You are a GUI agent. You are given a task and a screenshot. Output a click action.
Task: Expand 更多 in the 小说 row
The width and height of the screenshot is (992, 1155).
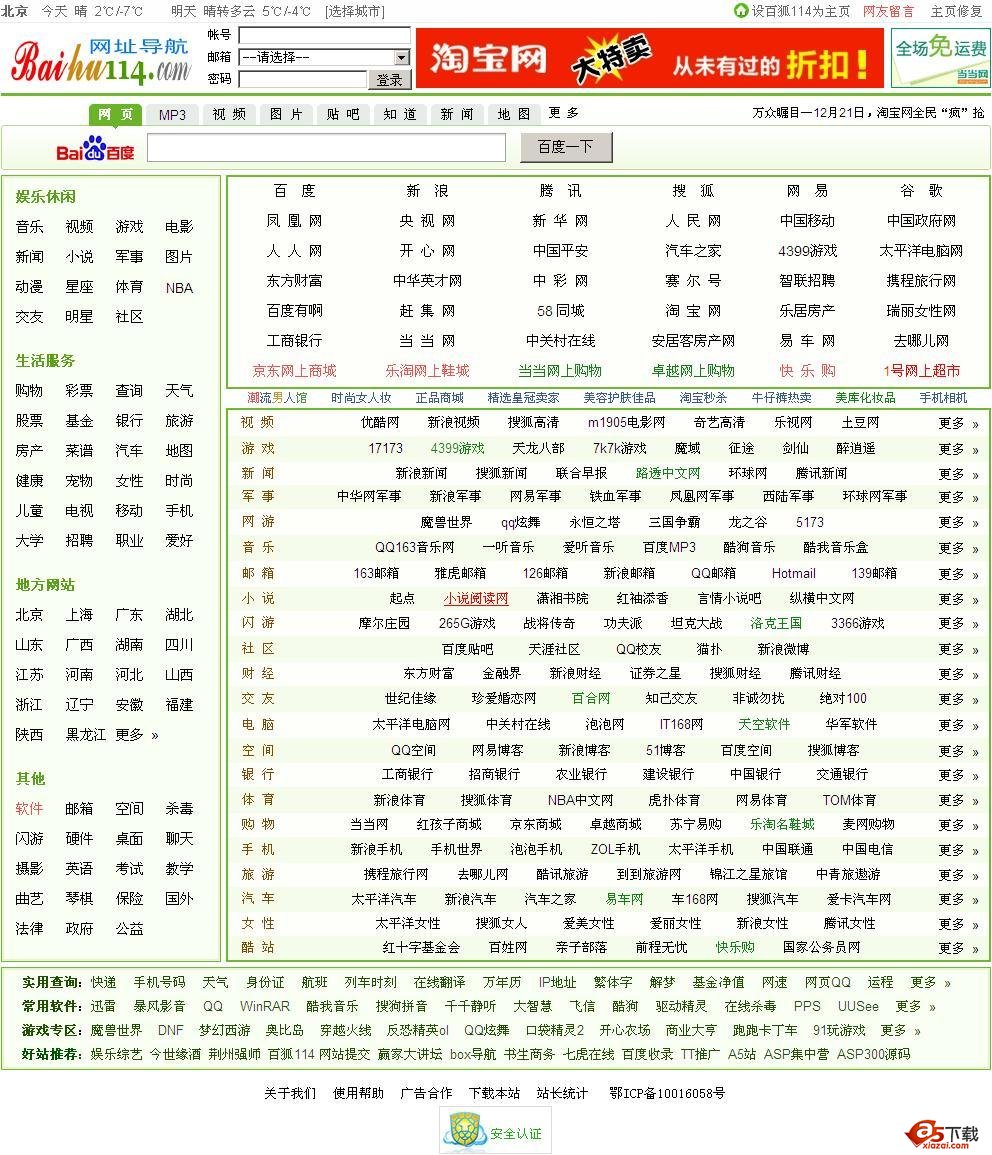pyautogui.click(x=958, y=600)
